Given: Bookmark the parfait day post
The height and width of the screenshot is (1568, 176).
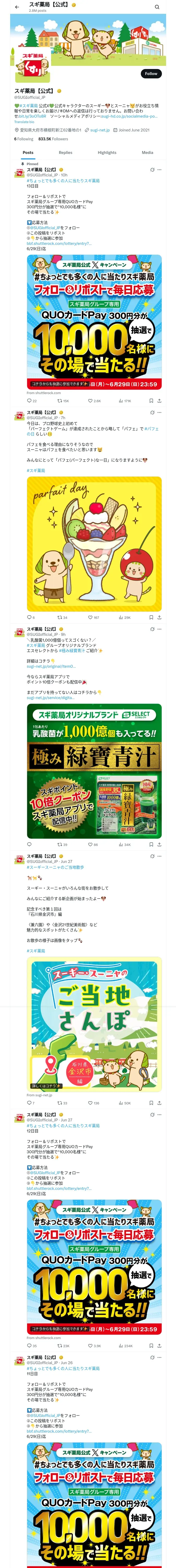Looking at the screenshot, I should pos(151,617).
